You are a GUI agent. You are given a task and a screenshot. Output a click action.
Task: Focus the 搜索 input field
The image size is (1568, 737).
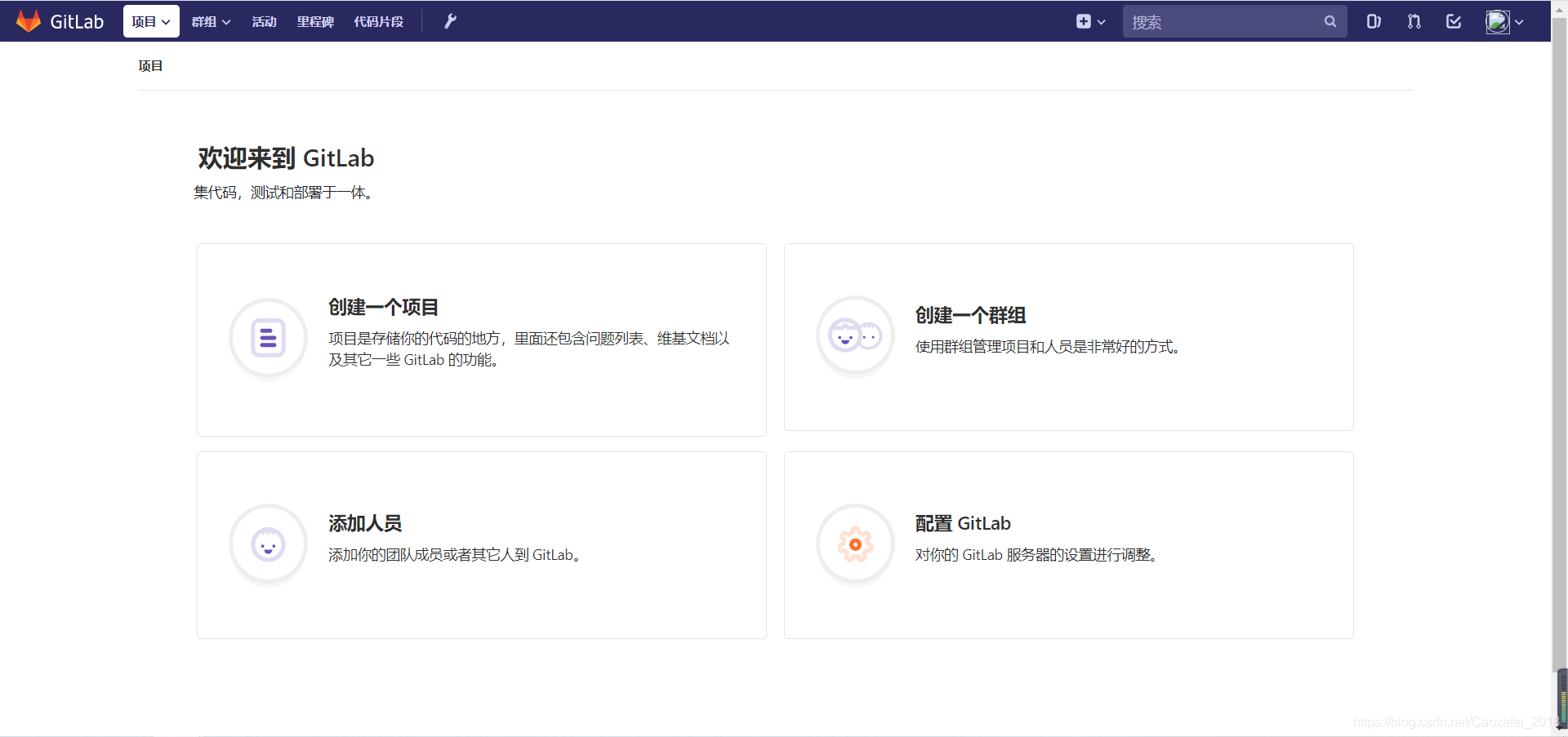(1234, 22)
